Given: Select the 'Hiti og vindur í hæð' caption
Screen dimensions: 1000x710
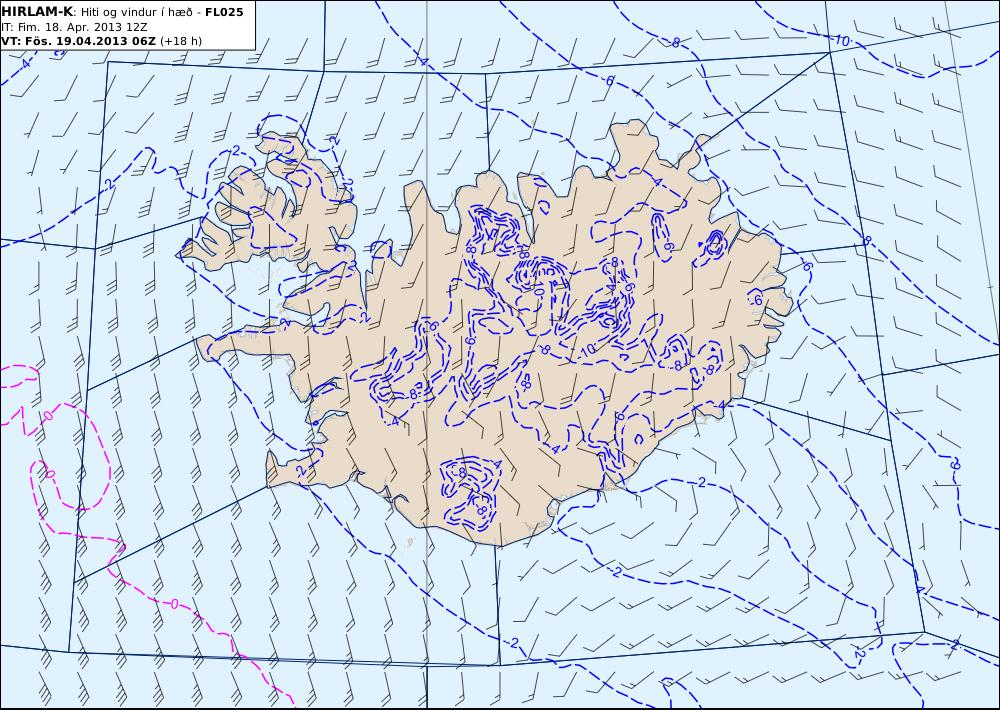Looking at the screenshot, I should point(137,13).
